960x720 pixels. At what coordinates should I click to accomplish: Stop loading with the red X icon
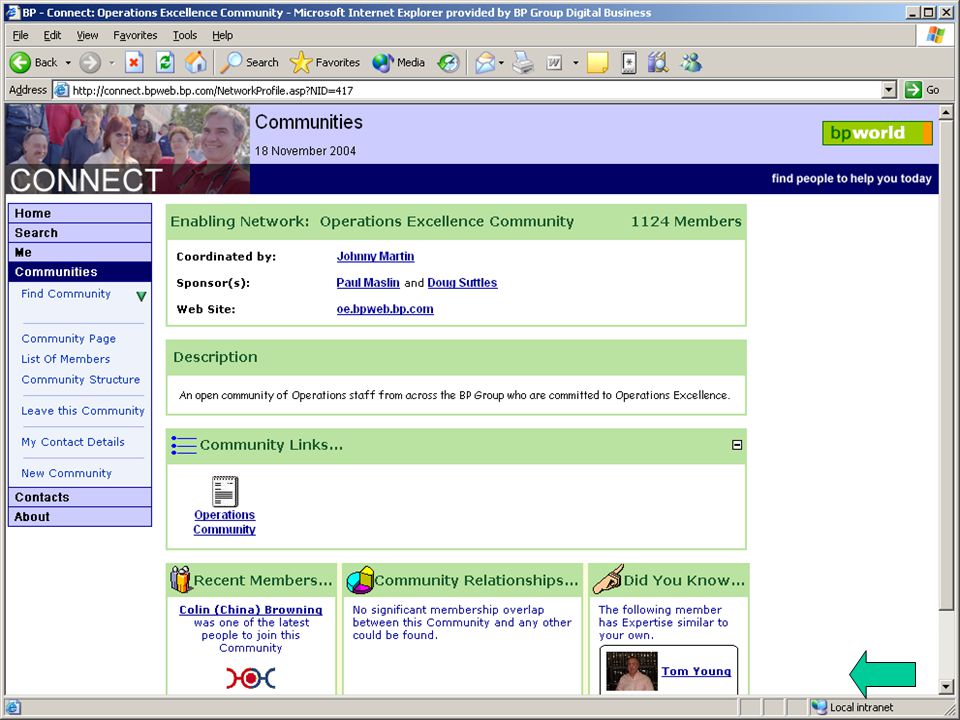tap(134, 62)
